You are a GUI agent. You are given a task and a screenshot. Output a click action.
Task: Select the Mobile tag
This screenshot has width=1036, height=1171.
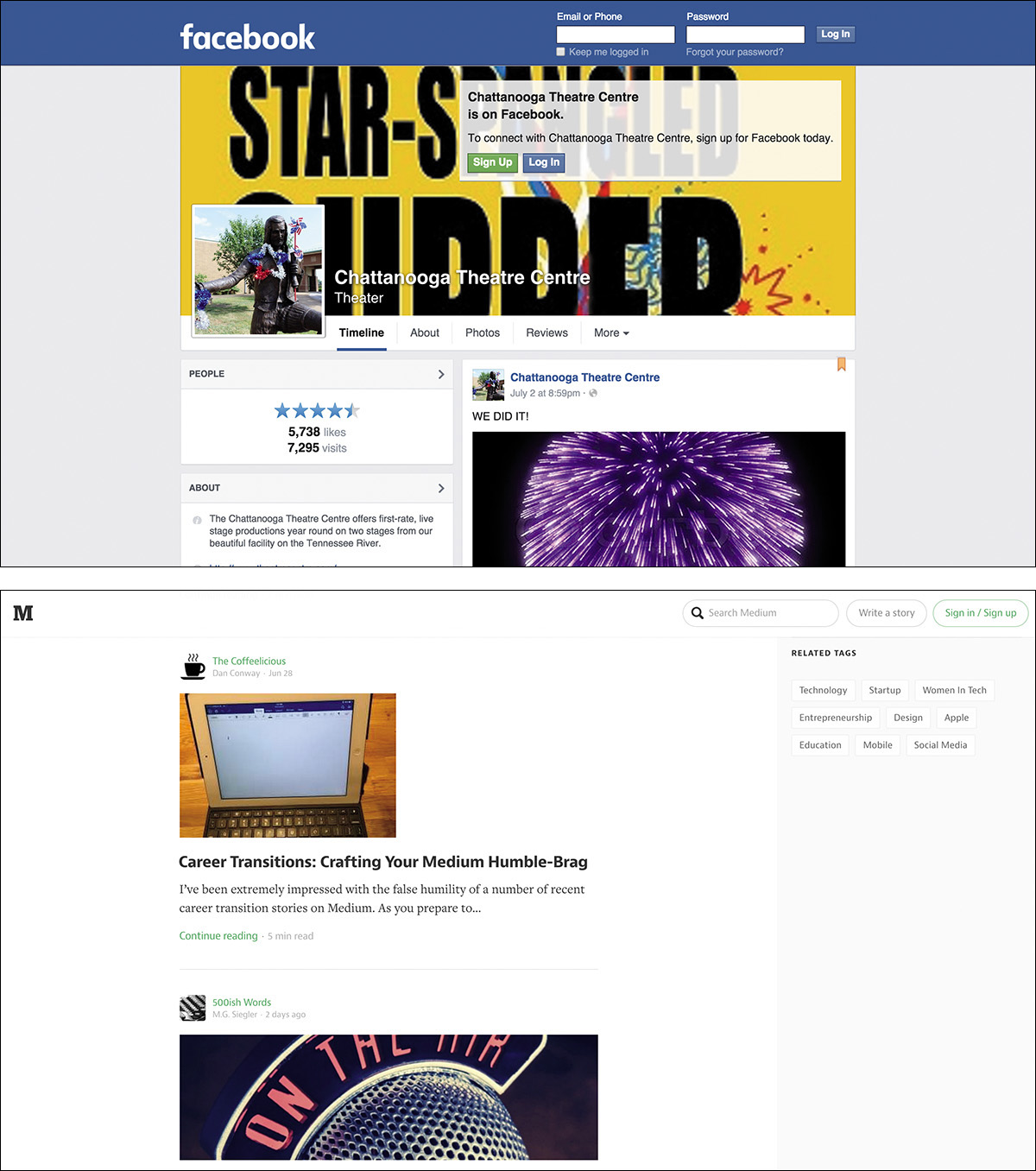(x=878, y=745)
